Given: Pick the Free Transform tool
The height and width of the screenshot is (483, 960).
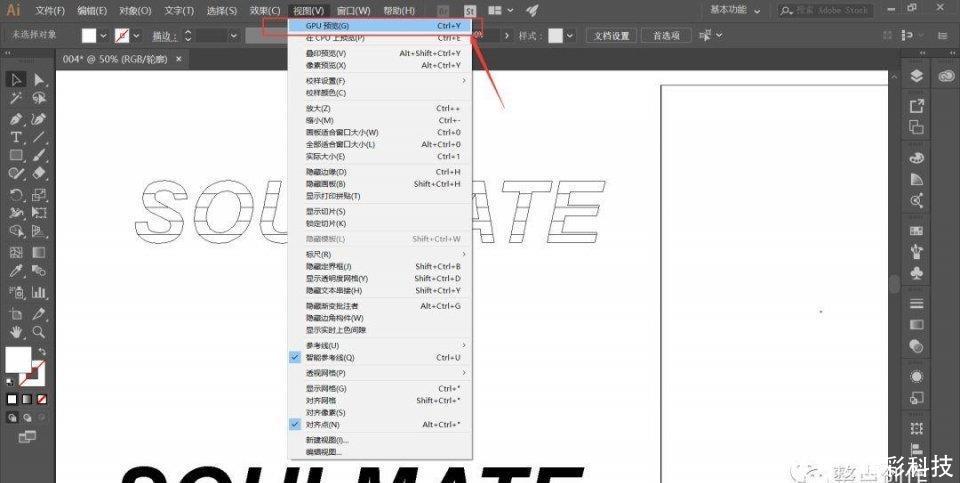Looking at the screenshot, I should tap(39, 213).
